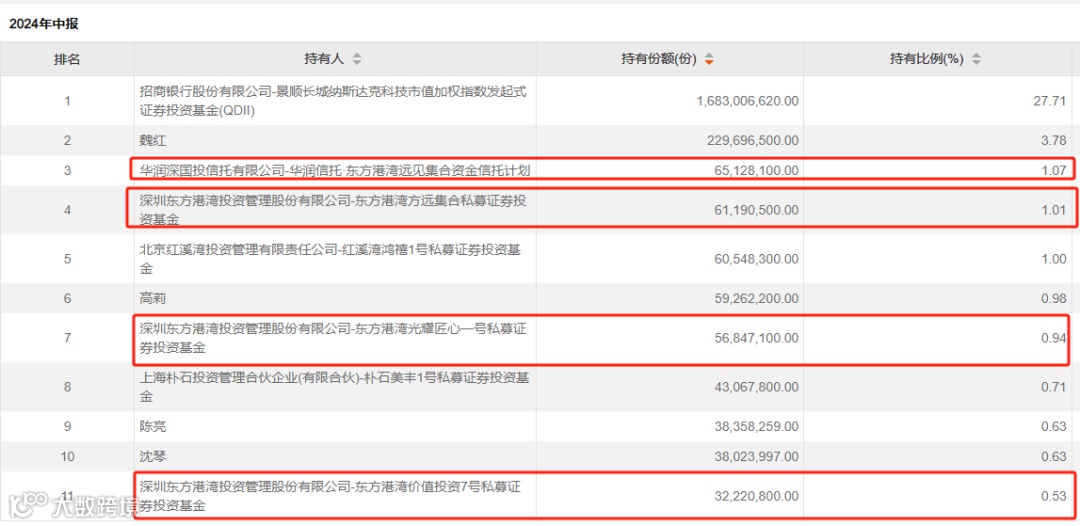1080x526 pixels.
Task: Click share amount 59,262,200.00
Action: [756, 299]
